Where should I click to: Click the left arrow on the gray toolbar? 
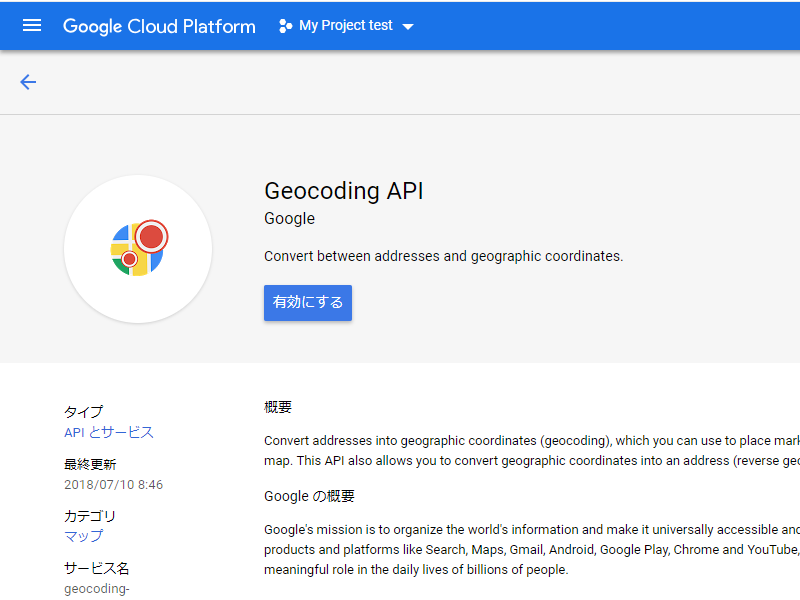click(28, 82)
